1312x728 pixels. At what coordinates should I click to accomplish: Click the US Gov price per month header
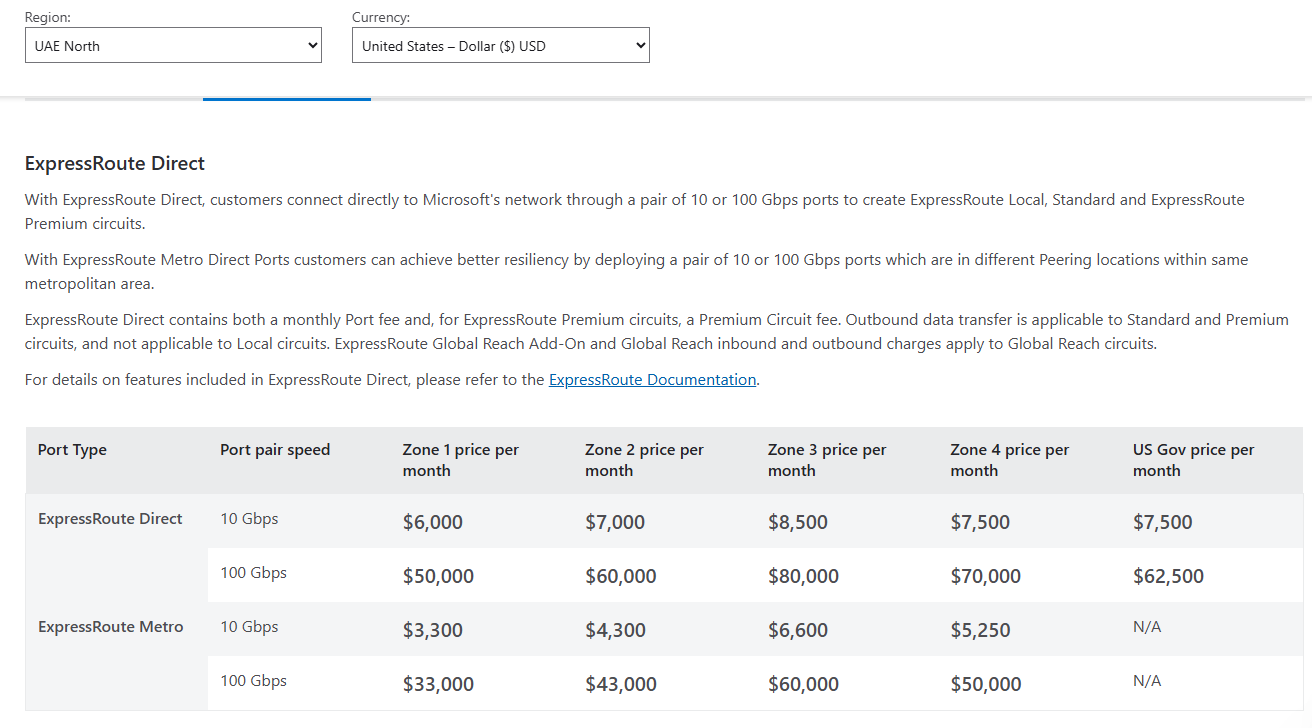[1193, 460]
